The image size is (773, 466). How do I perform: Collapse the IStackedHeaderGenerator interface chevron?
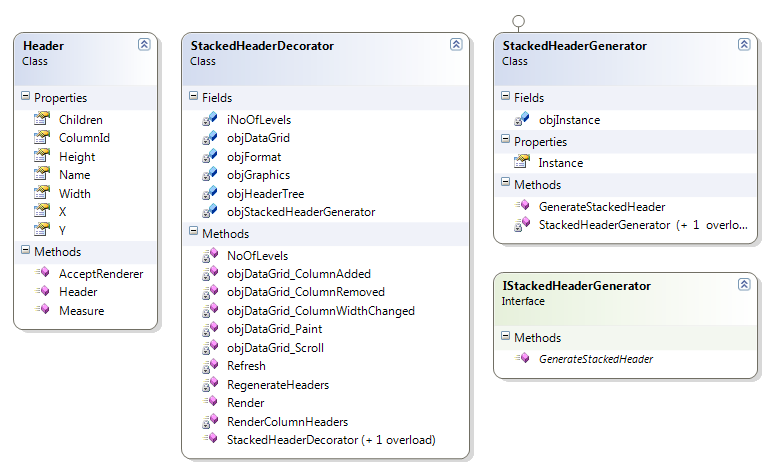(744, 284)
